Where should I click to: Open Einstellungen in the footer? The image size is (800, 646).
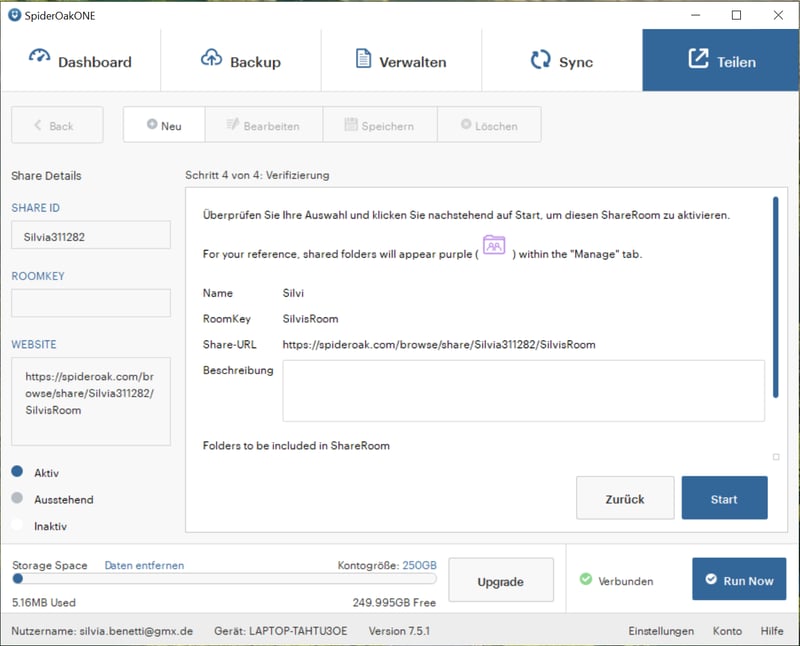[x=661, y=631]
